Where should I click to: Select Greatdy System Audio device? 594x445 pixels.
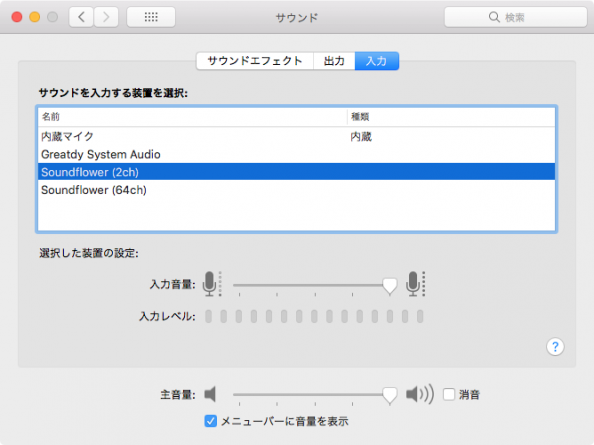pyautogui.click(x=296, y=154)
